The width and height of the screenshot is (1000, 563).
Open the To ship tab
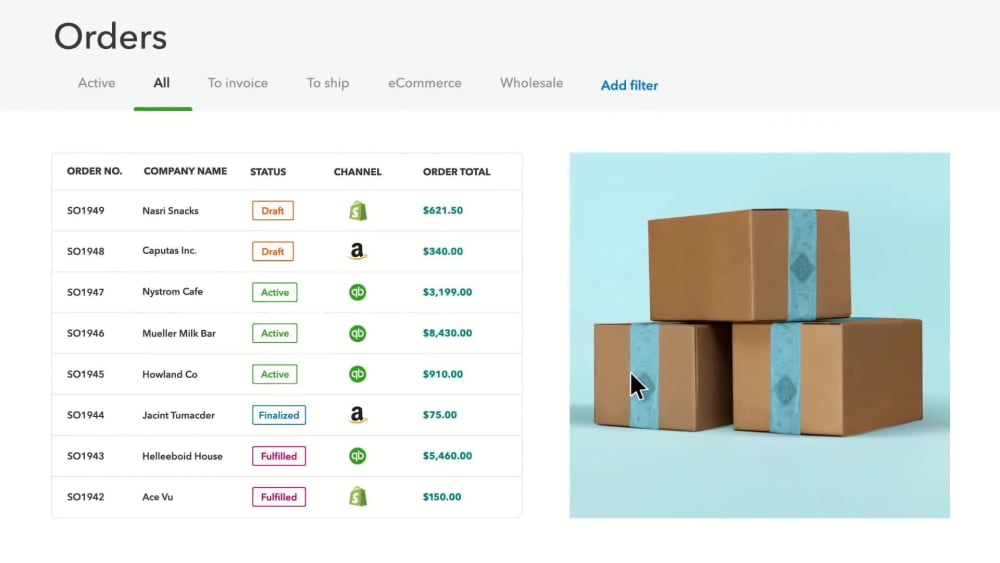pyautogui.click(x=328, y=83)
